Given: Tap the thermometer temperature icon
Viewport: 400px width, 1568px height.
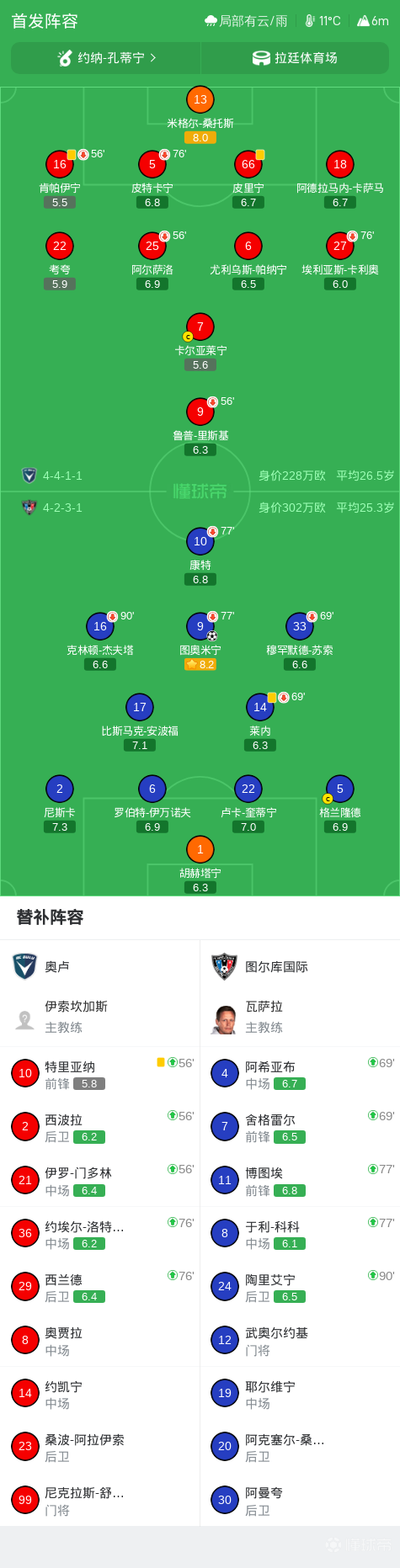Looking at the screenshot, I should pos(310,21).
